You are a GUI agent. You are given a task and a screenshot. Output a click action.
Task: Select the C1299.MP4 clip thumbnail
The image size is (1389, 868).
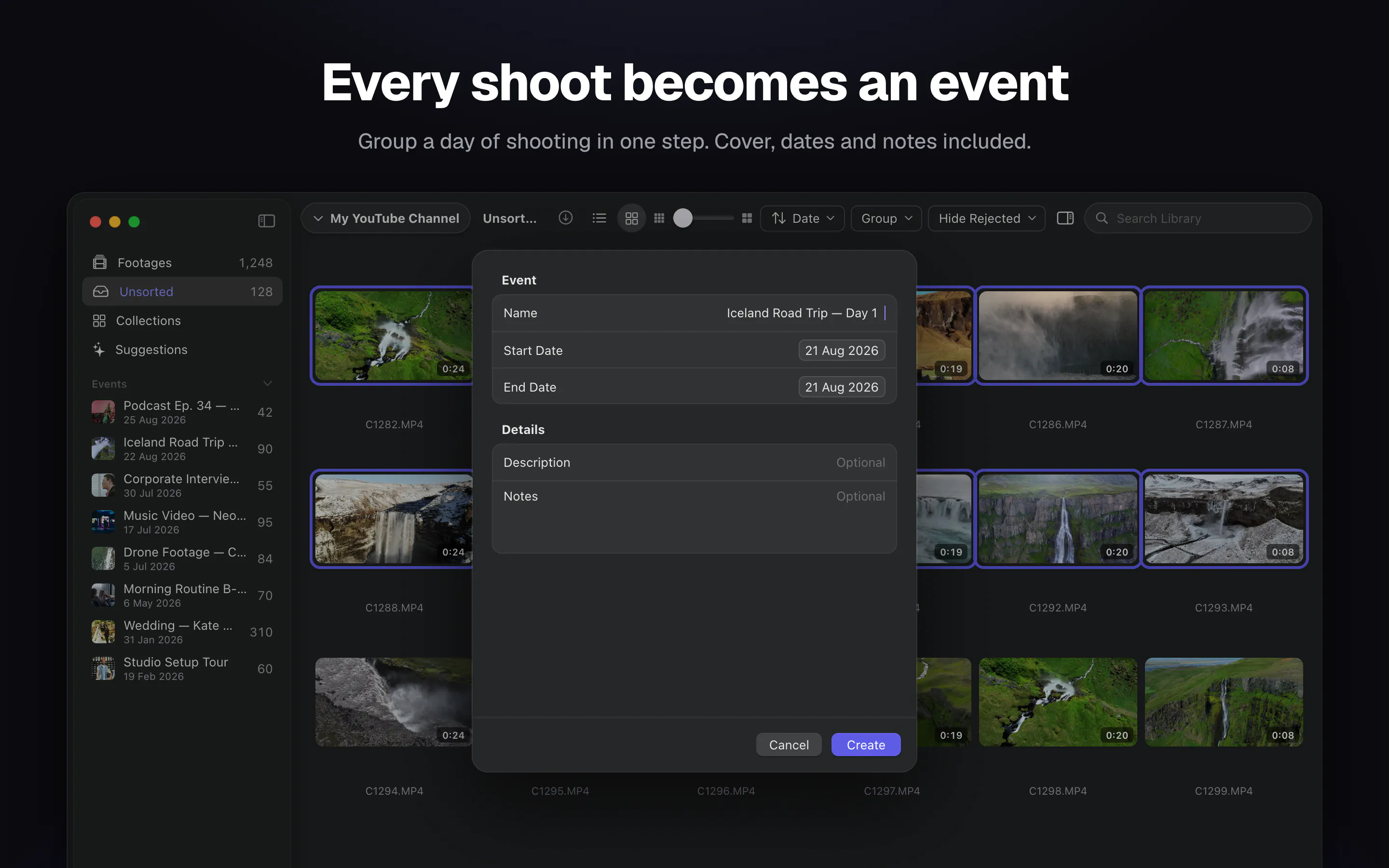point(1224,702)
